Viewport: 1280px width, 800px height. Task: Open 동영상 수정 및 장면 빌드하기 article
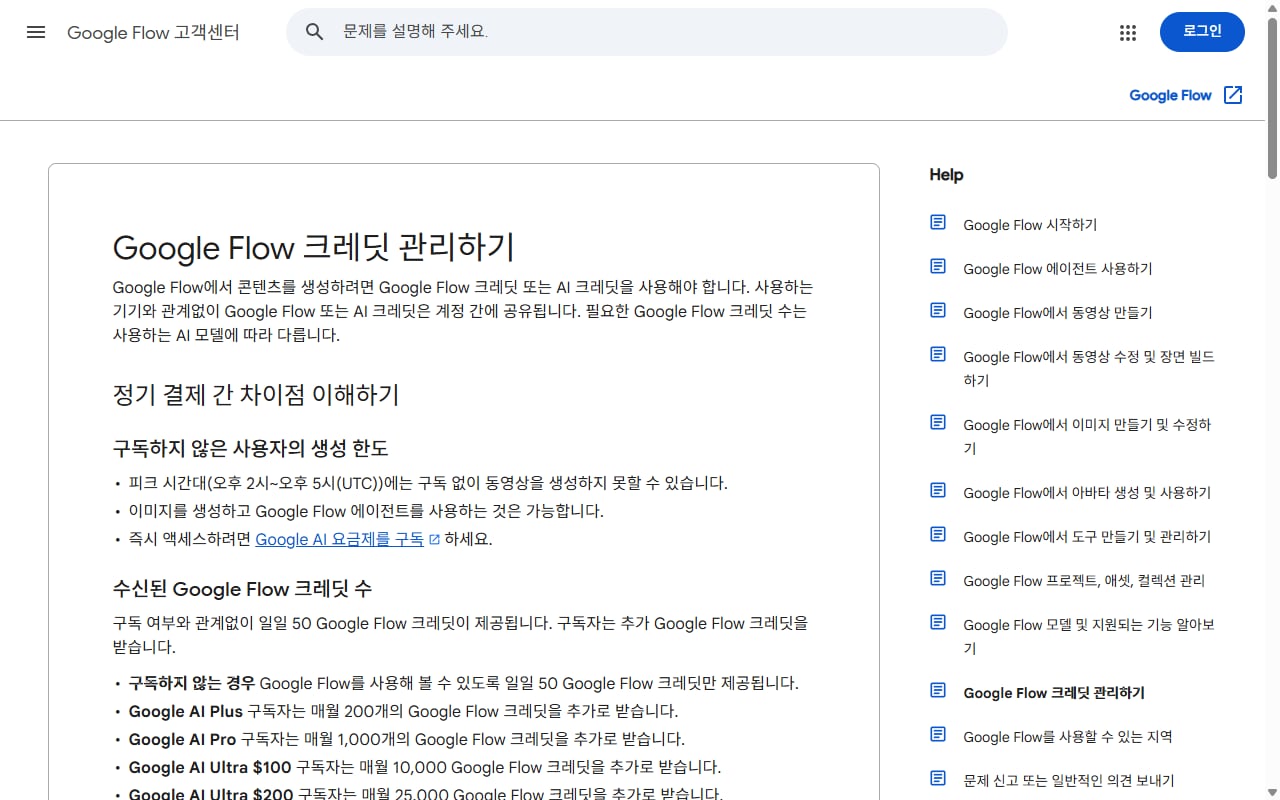1089,369
